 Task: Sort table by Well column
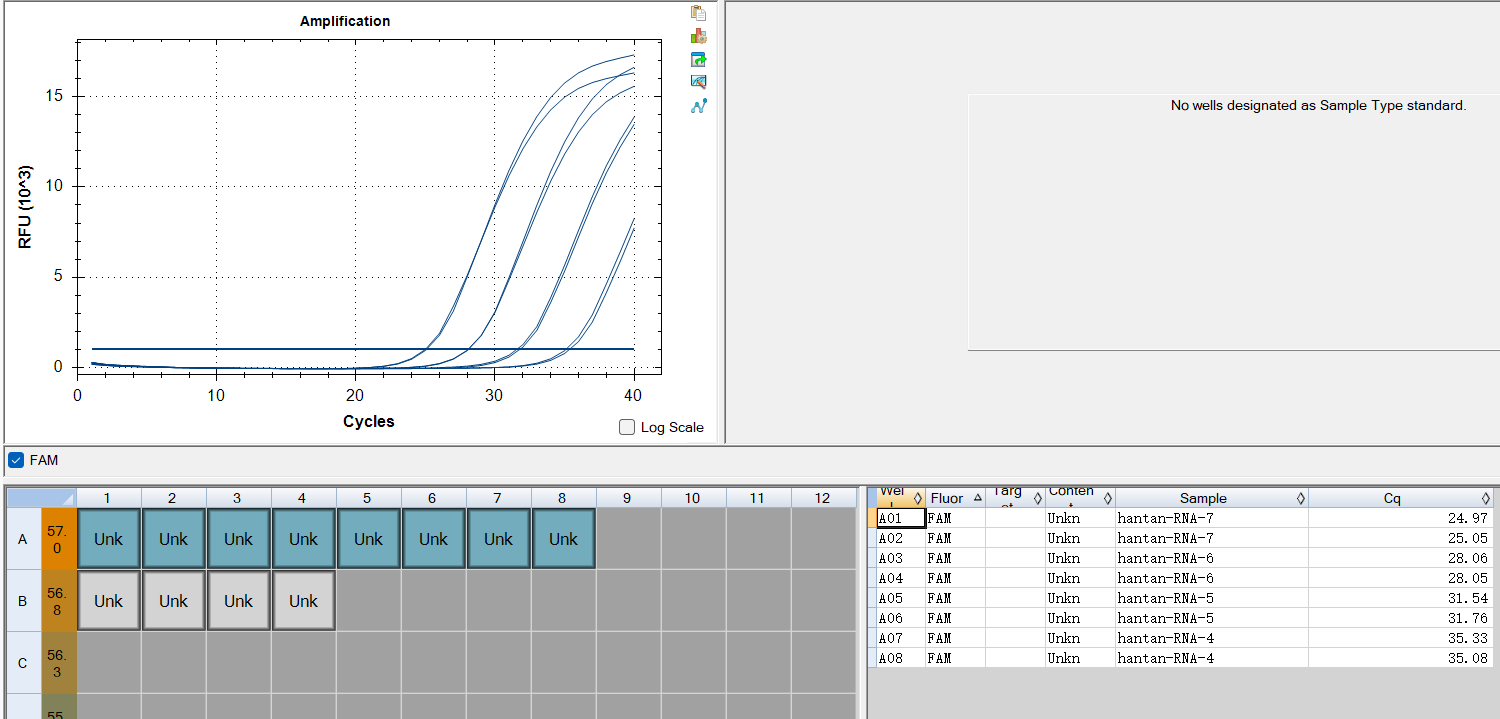(x=901, y=498)
